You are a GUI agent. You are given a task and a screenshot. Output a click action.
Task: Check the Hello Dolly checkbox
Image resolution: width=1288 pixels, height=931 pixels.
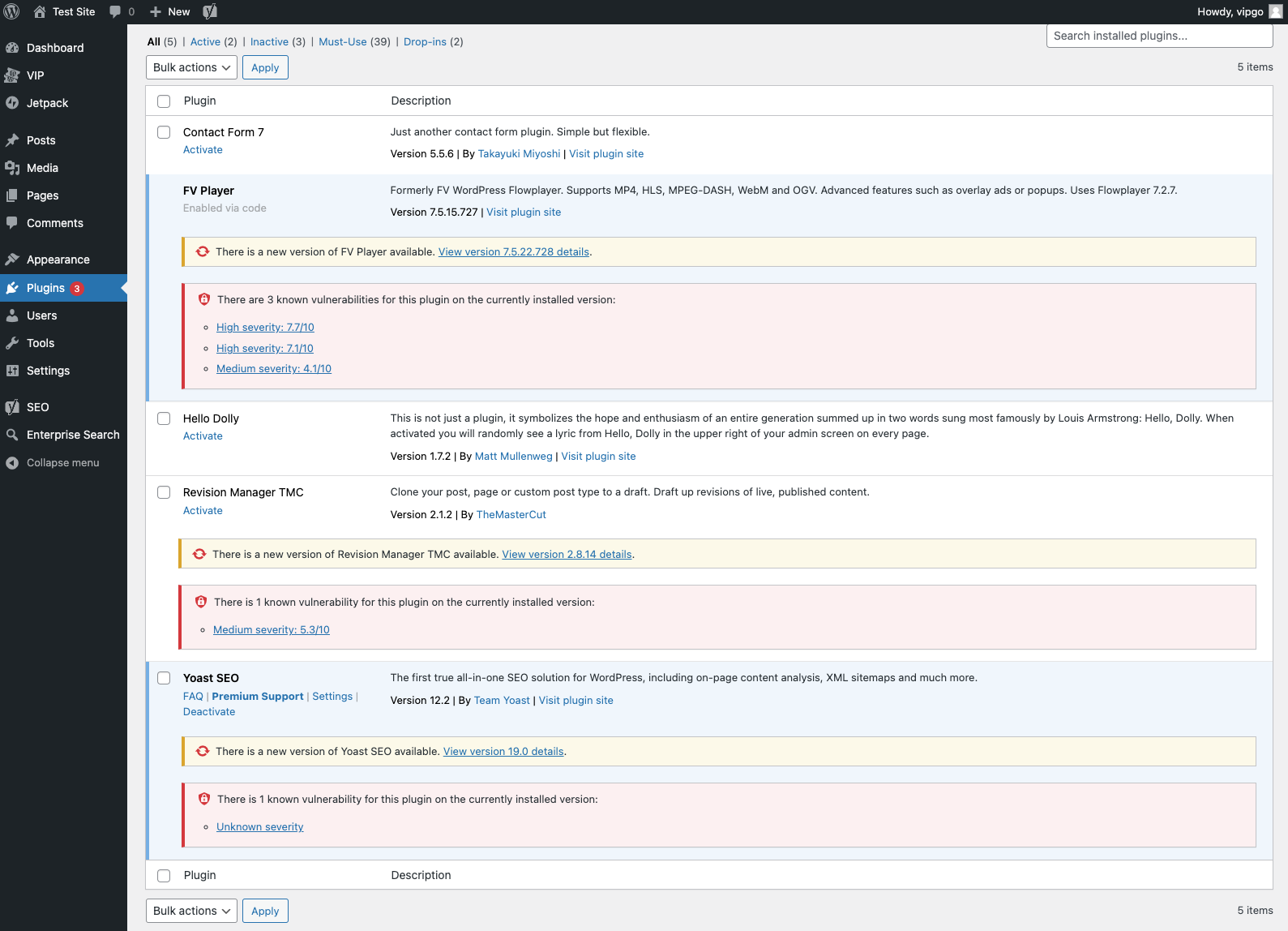point(164,418)
